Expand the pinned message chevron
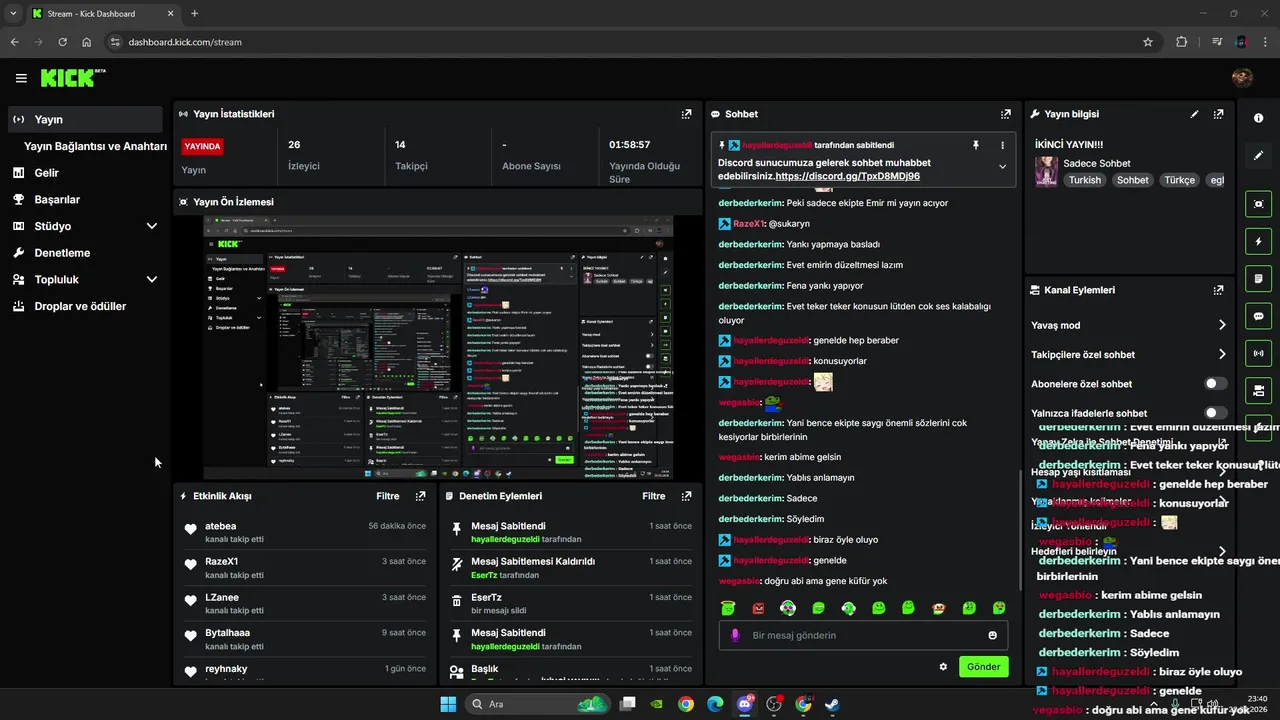Image resolution: width=1280 pixels, height=720 pixels. click(1002, 166)
